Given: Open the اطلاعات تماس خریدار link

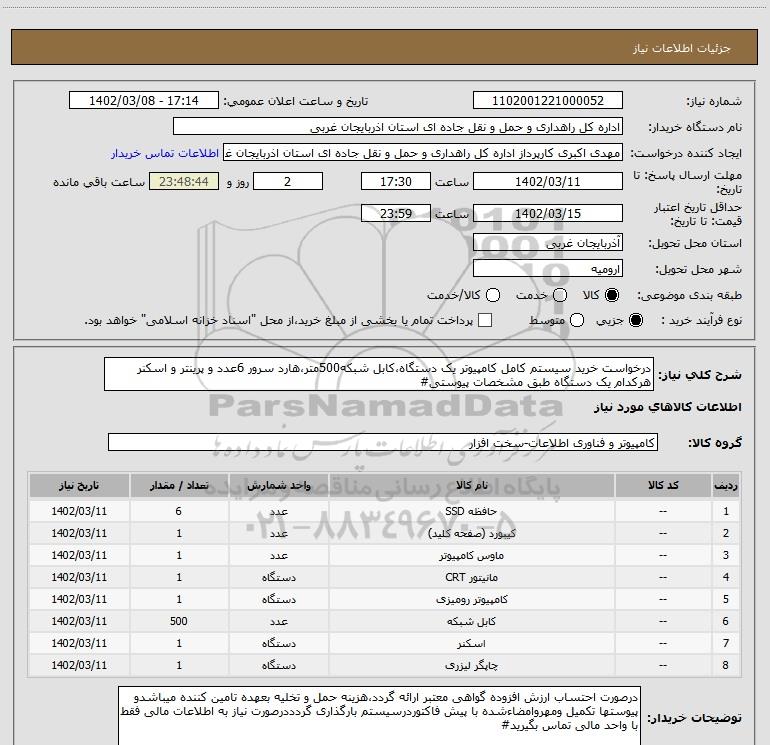Looking at the screenshot, I should coord(165,153).
